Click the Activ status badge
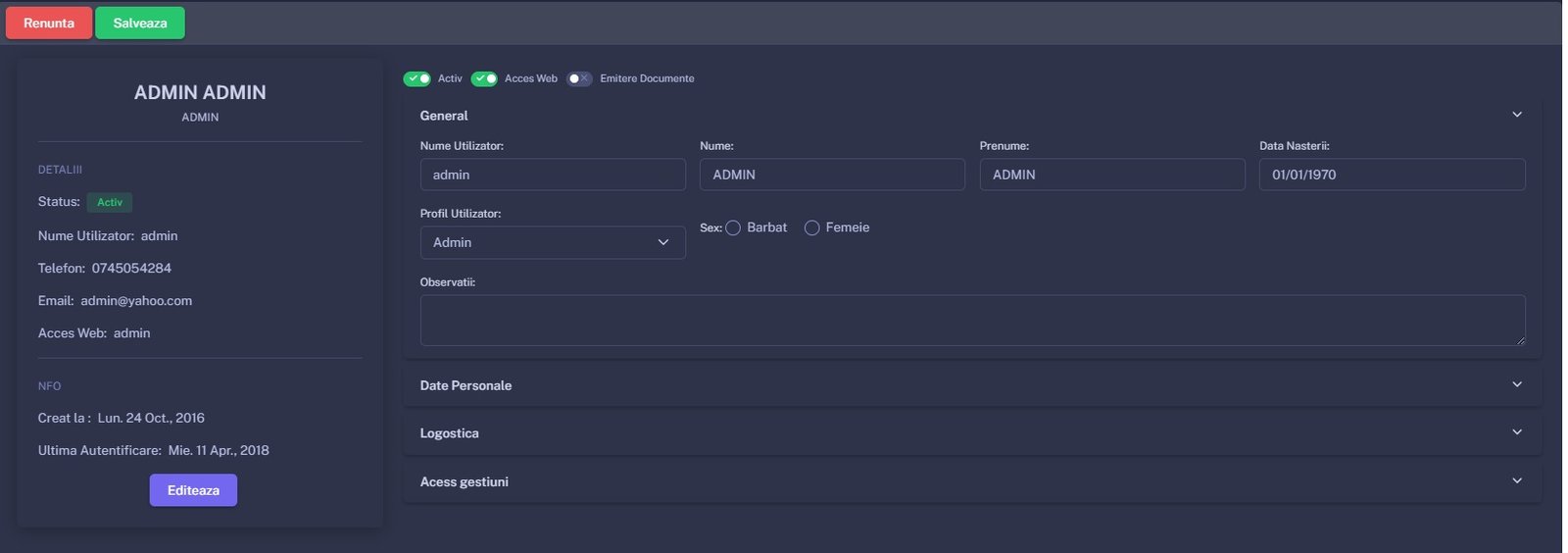The height and width of the screenshot is (553, 1568). pos(110,202)
